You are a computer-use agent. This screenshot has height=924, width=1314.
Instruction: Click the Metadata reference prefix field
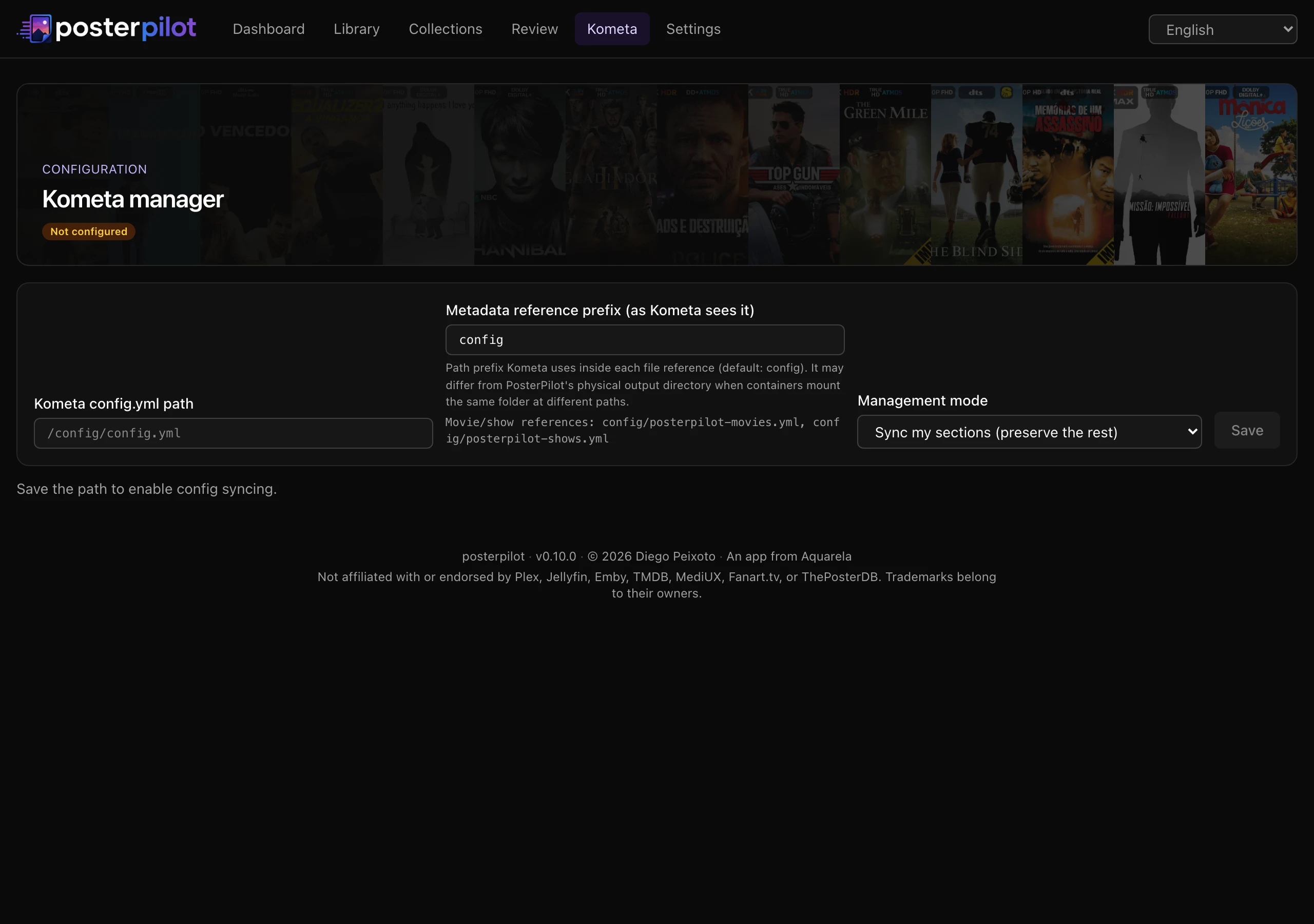644,339
